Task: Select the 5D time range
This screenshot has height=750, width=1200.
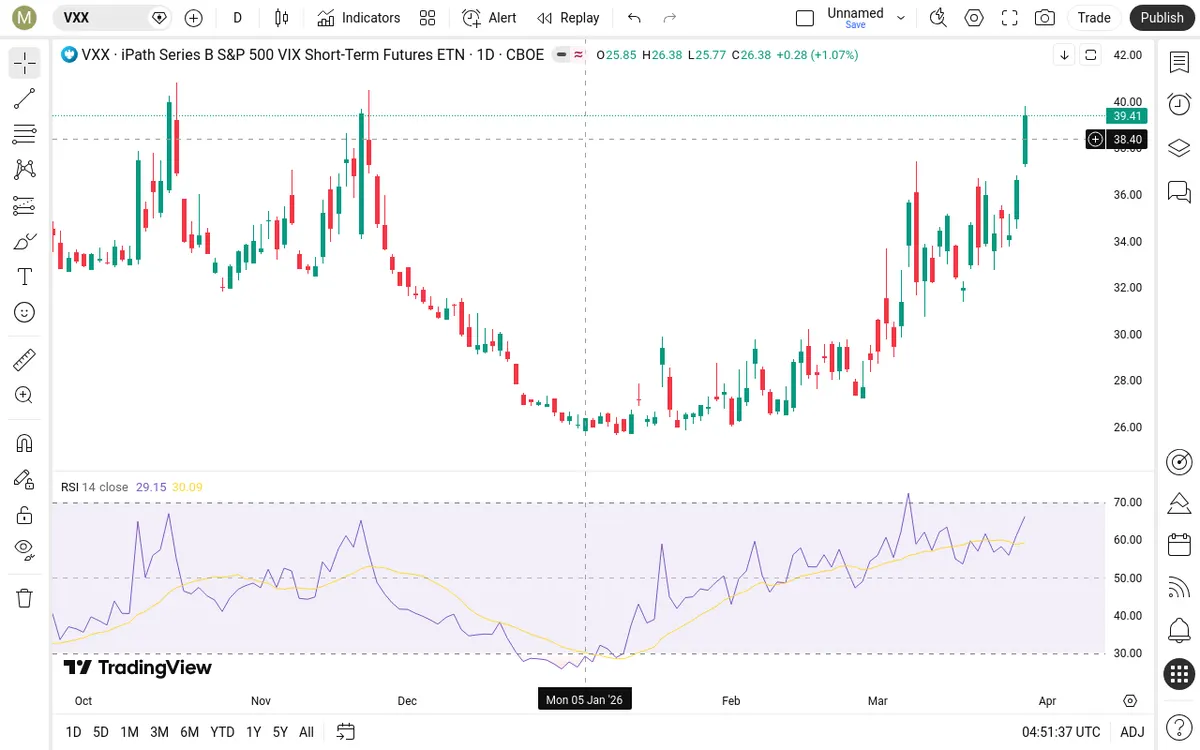Action: tap(101, 732)
